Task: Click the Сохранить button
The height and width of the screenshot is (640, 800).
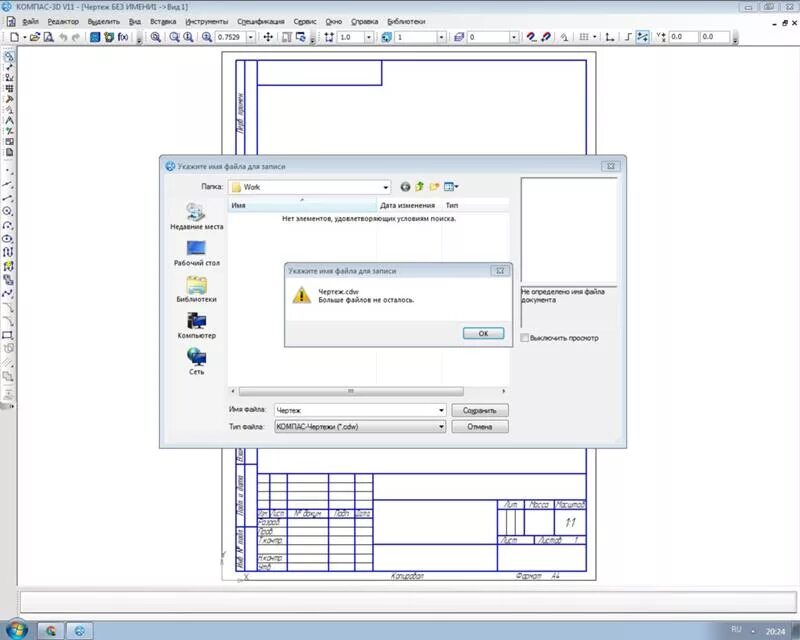Action: 480,410
